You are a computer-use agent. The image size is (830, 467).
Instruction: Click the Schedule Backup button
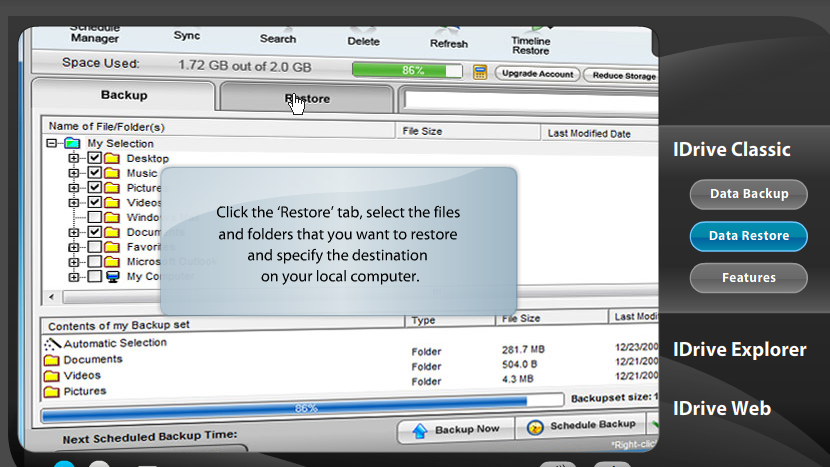tap(581, 426)
